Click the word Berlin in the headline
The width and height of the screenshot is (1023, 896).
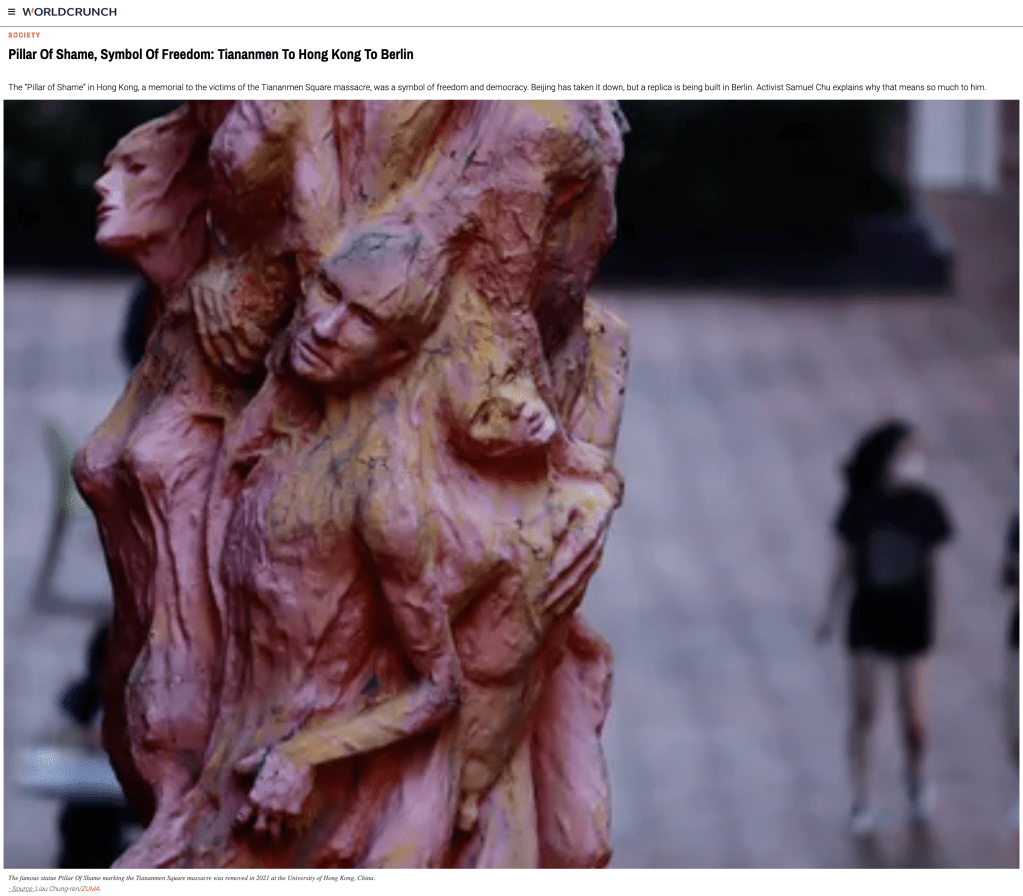(391, 54)
